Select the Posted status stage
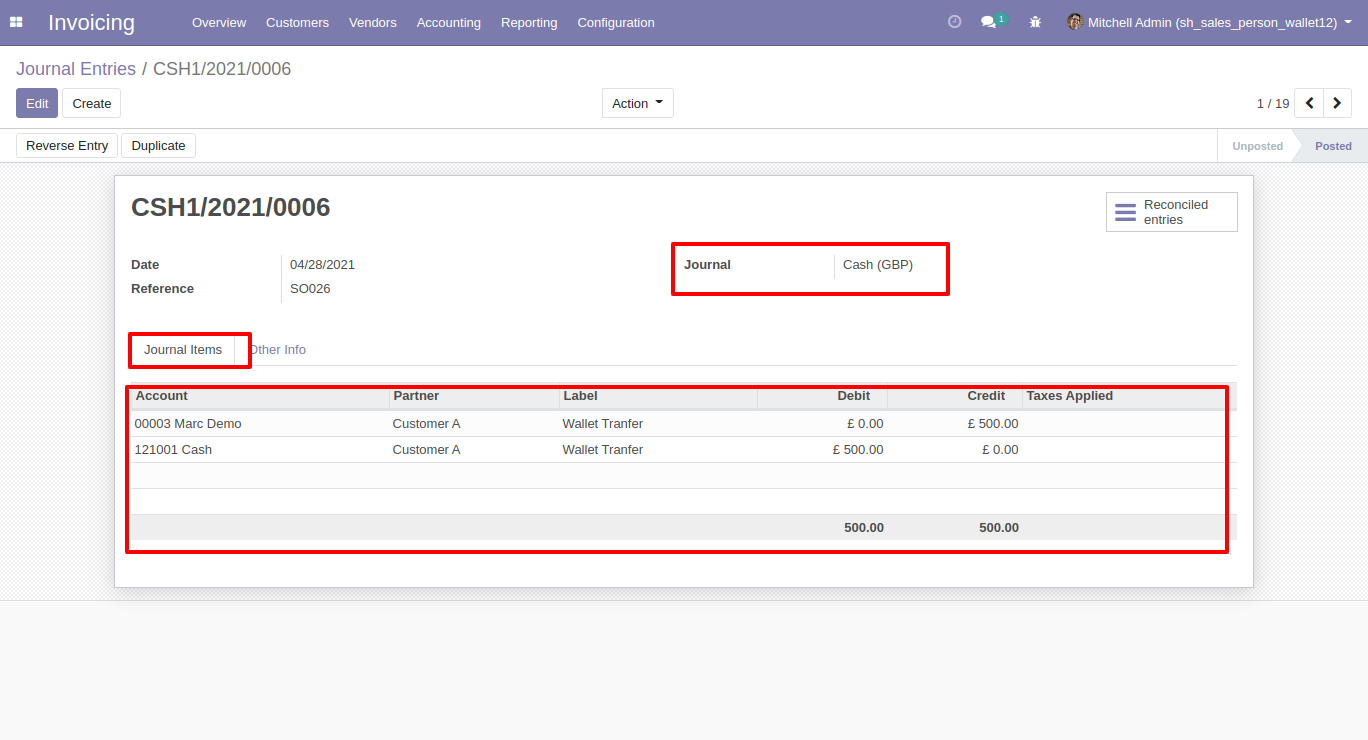The height and width of the screenshot is (740, 1368). click(1333, 146)
